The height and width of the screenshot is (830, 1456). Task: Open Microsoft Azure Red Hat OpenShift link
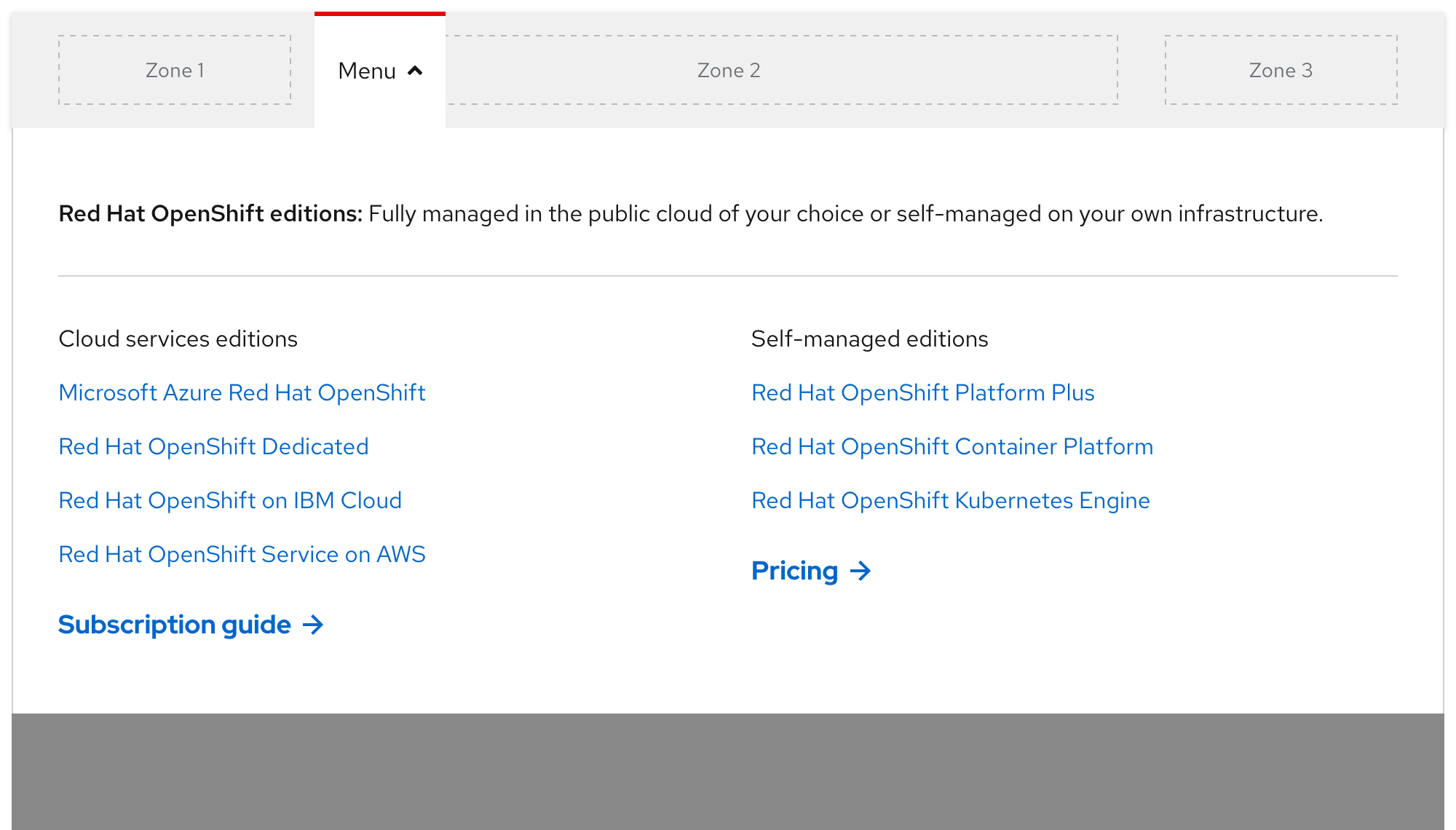[242, 392]
